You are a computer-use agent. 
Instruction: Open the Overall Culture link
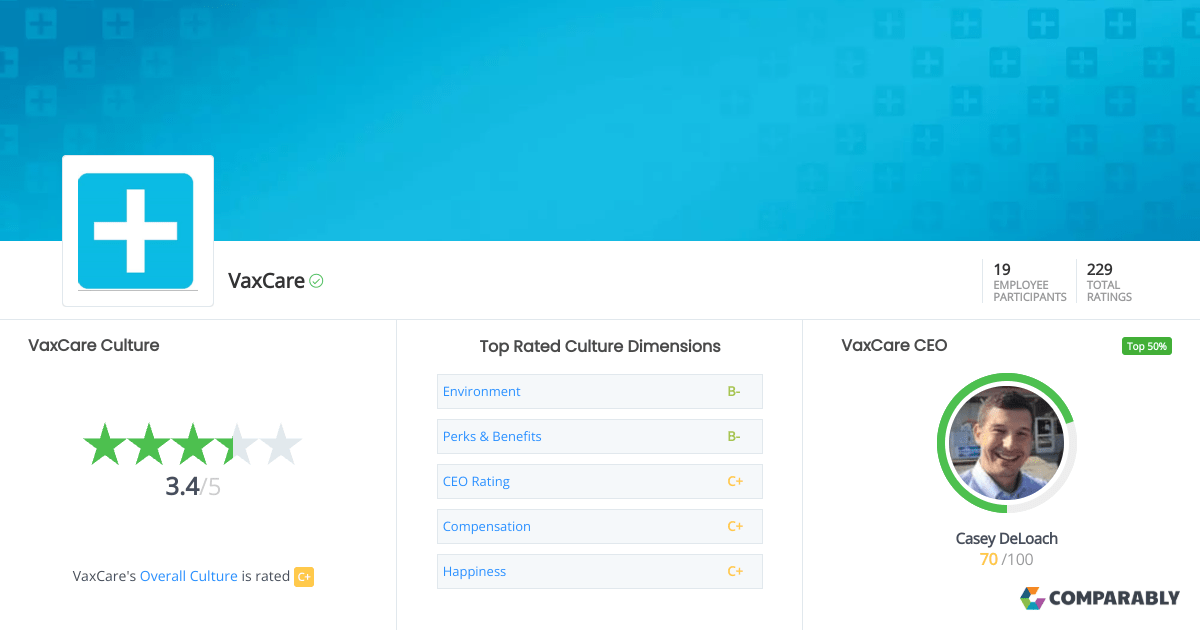click(x=189, y=576)
